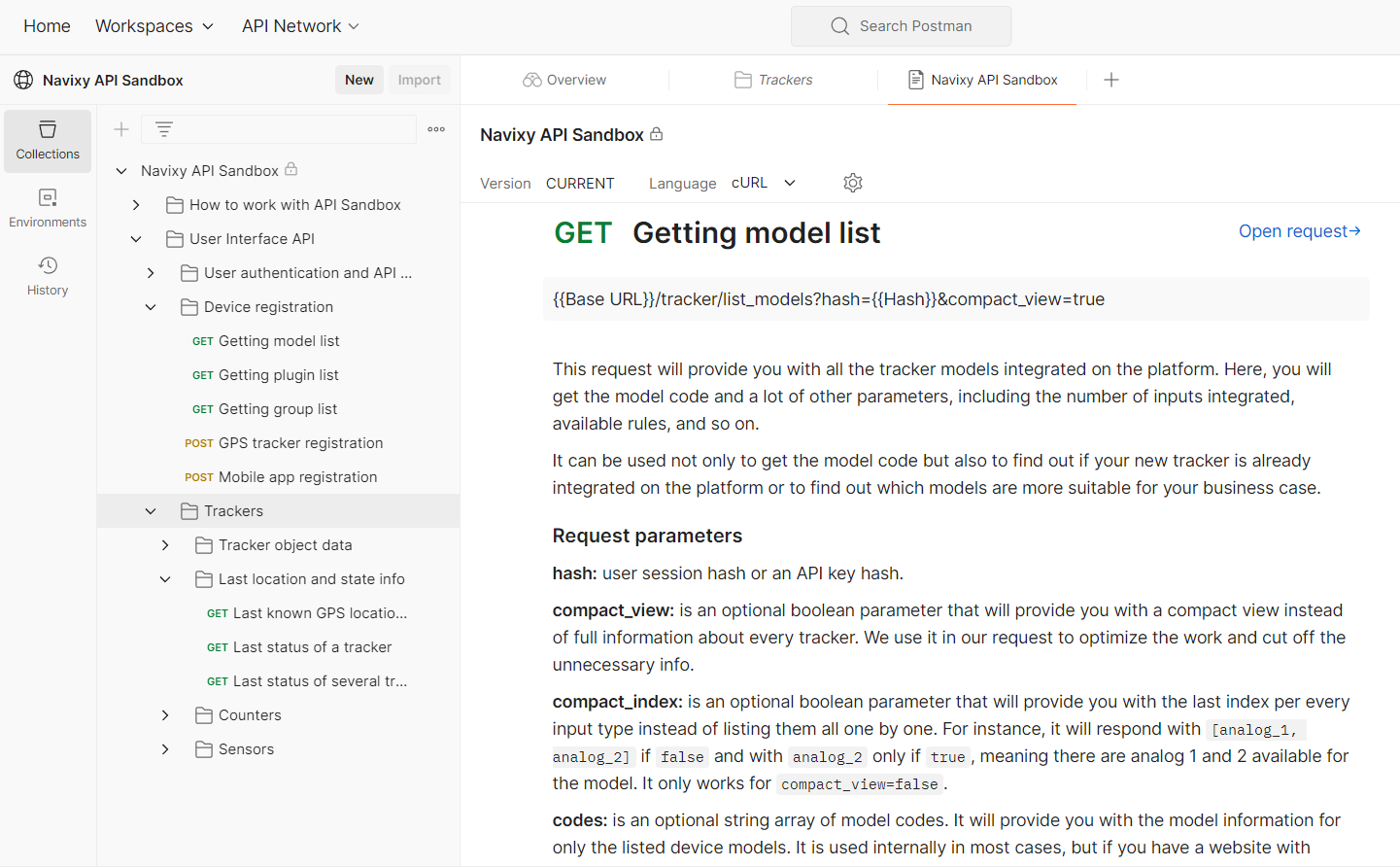This screenshot has width=1400, height=867.
Task: Go to Home in the top navigation
Action: [47, 26]
